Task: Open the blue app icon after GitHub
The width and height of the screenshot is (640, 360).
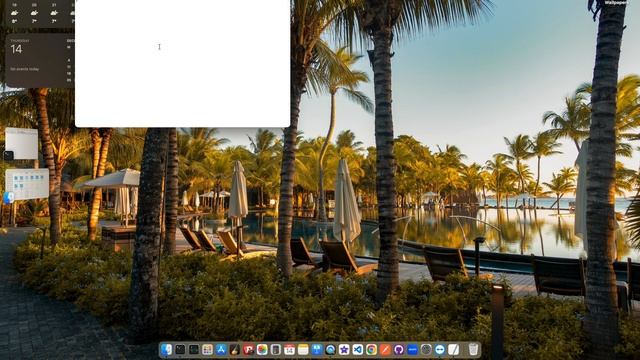Action: (x=413, y=349)
